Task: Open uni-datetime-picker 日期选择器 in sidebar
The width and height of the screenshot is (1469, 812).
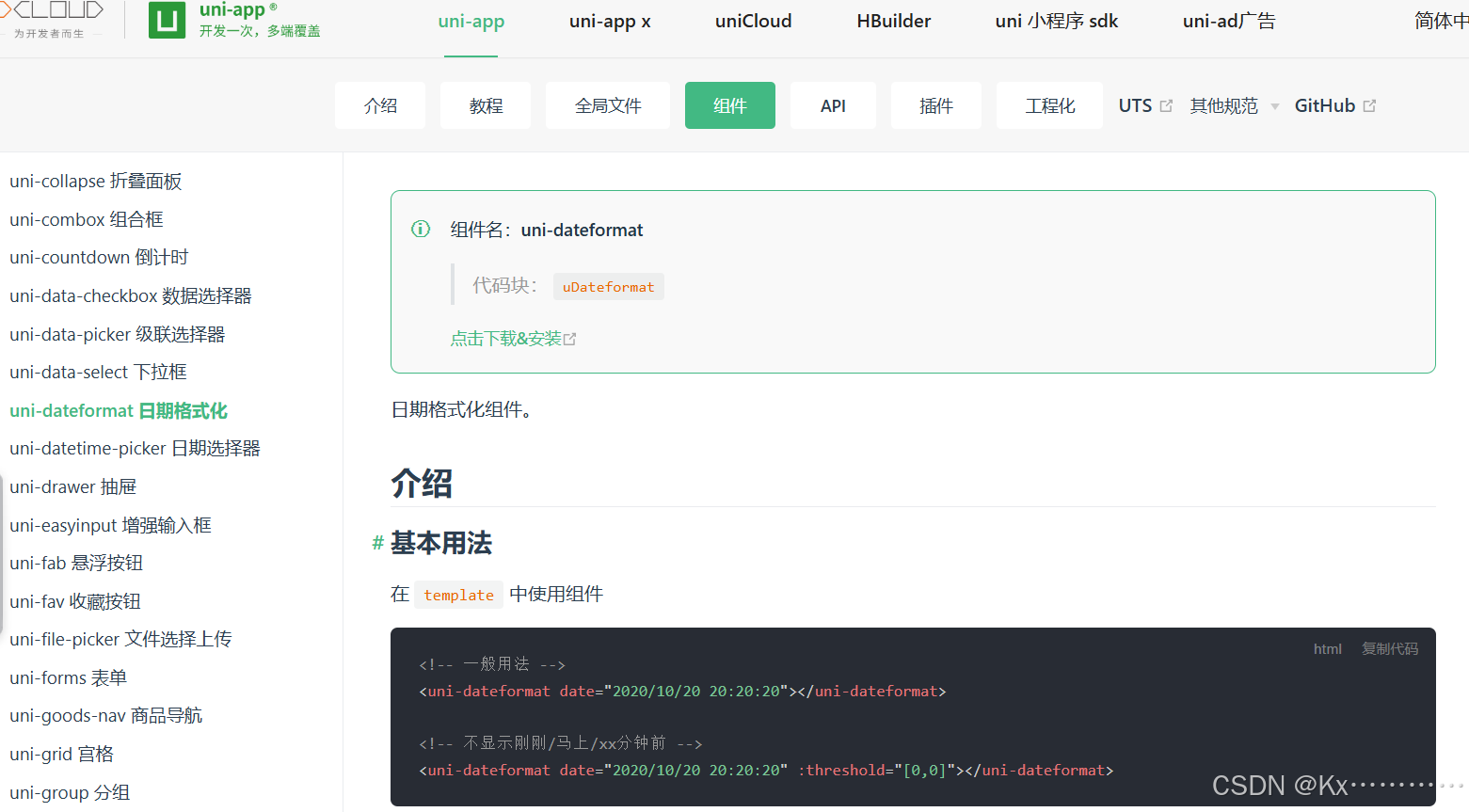Action: [x=136, y=448]
